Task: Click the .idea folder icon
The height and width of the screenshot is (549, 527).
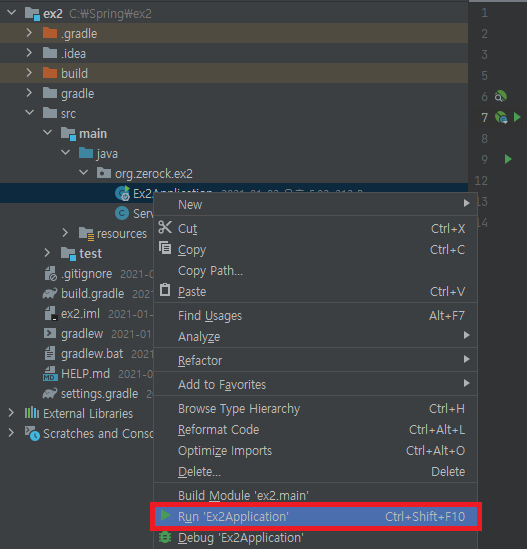Action: pos(50,53)
